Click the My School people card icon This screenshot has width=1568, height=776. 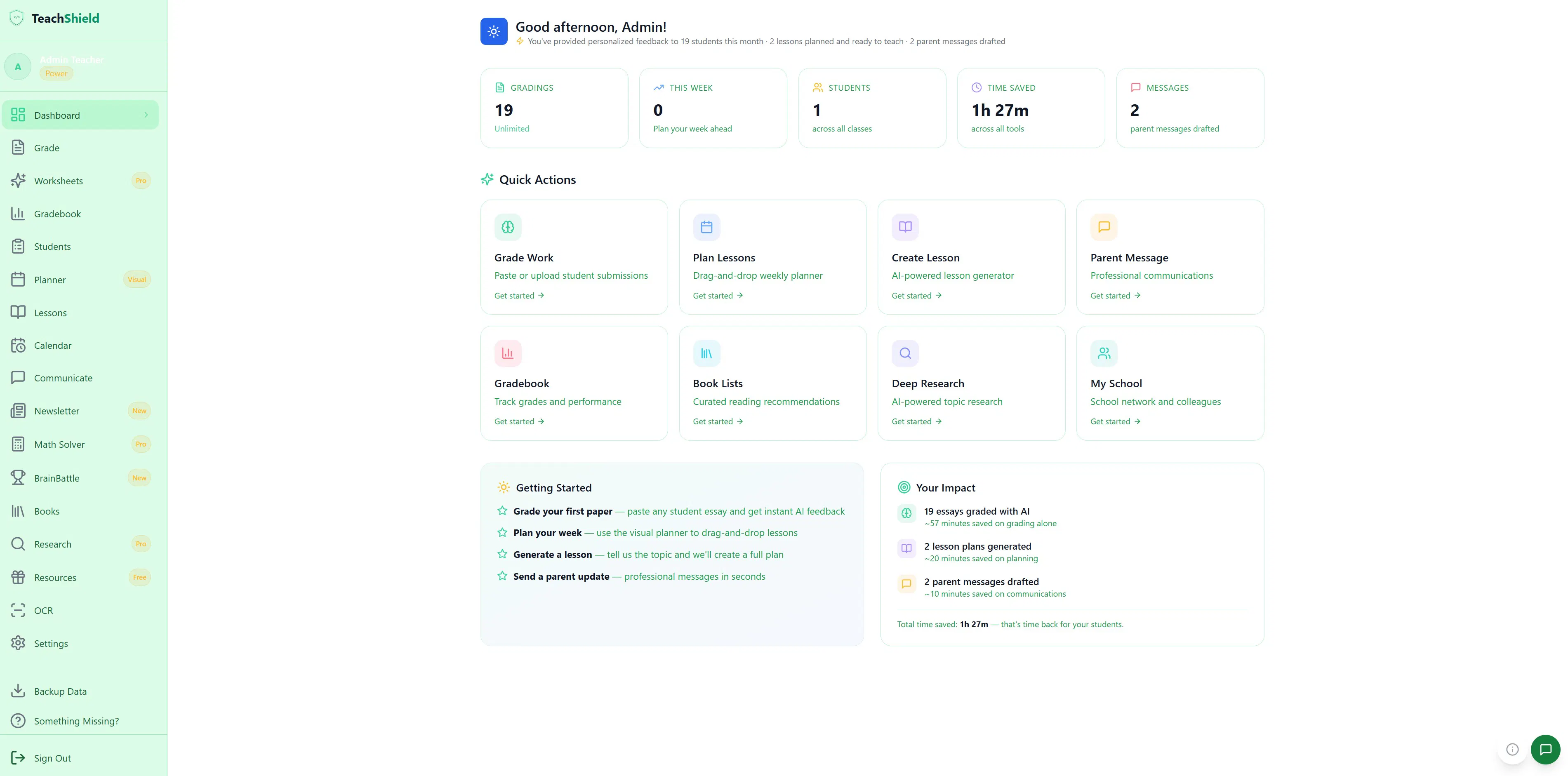pyautogui.click(x=1104, y=353)
